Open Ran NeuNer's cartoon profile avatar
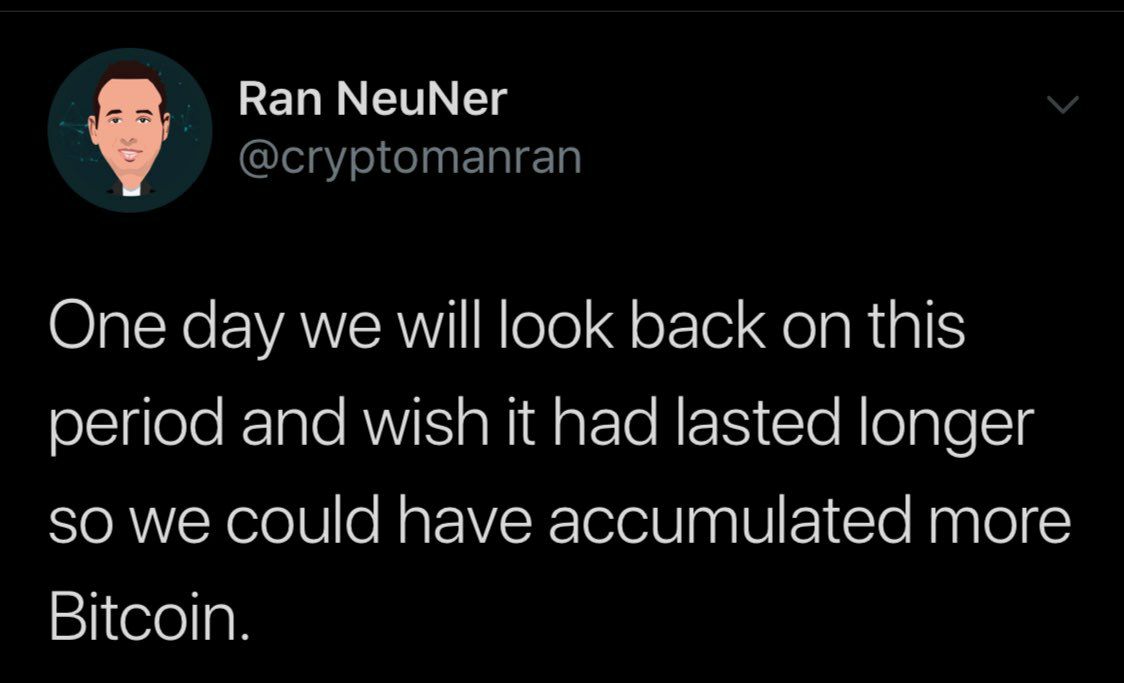Viewport: 1124px width, 683px height. (130, 130)
